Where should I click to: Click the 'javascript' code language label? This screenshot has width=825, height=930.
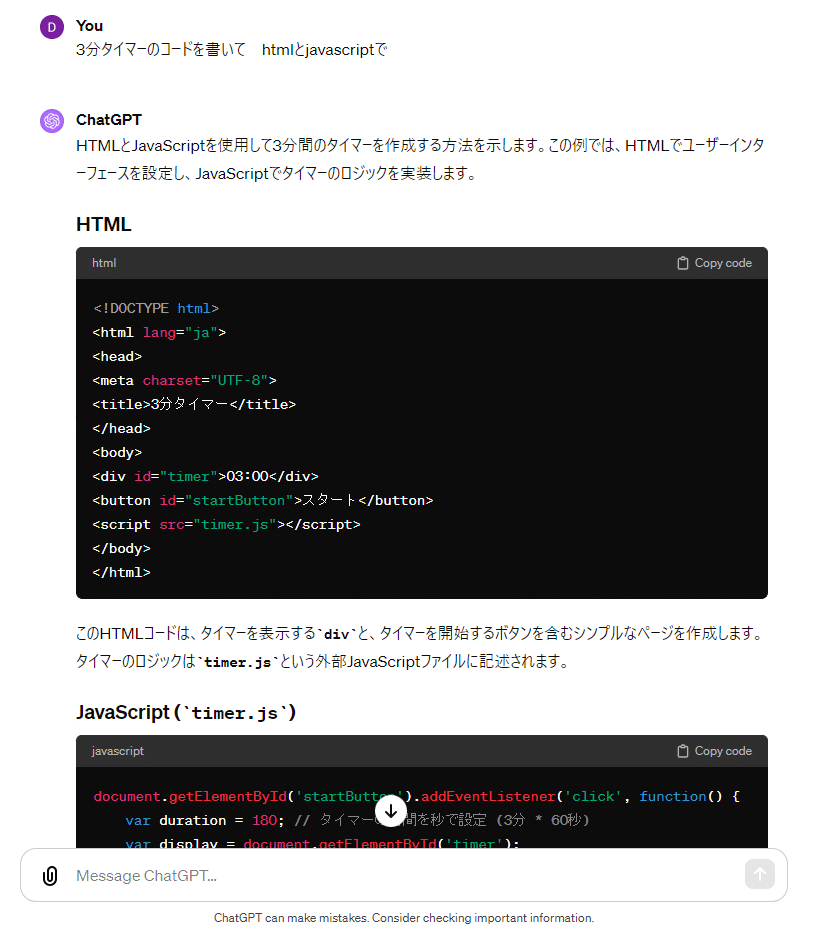click(x=117, y=751)
